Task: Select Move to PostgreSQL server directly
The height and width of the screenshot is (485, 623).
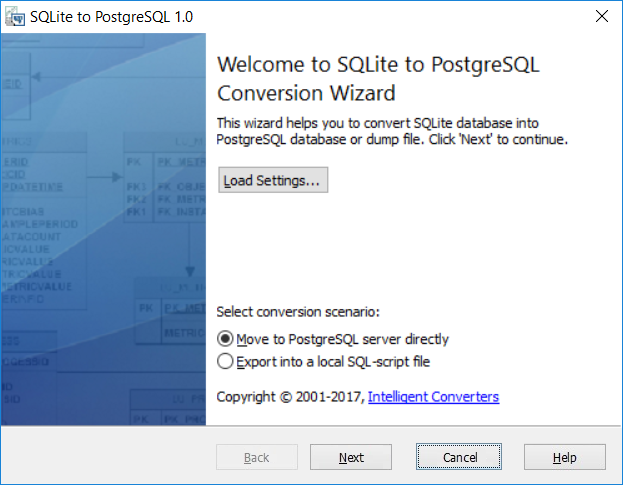Action: (x=333, y=339)
